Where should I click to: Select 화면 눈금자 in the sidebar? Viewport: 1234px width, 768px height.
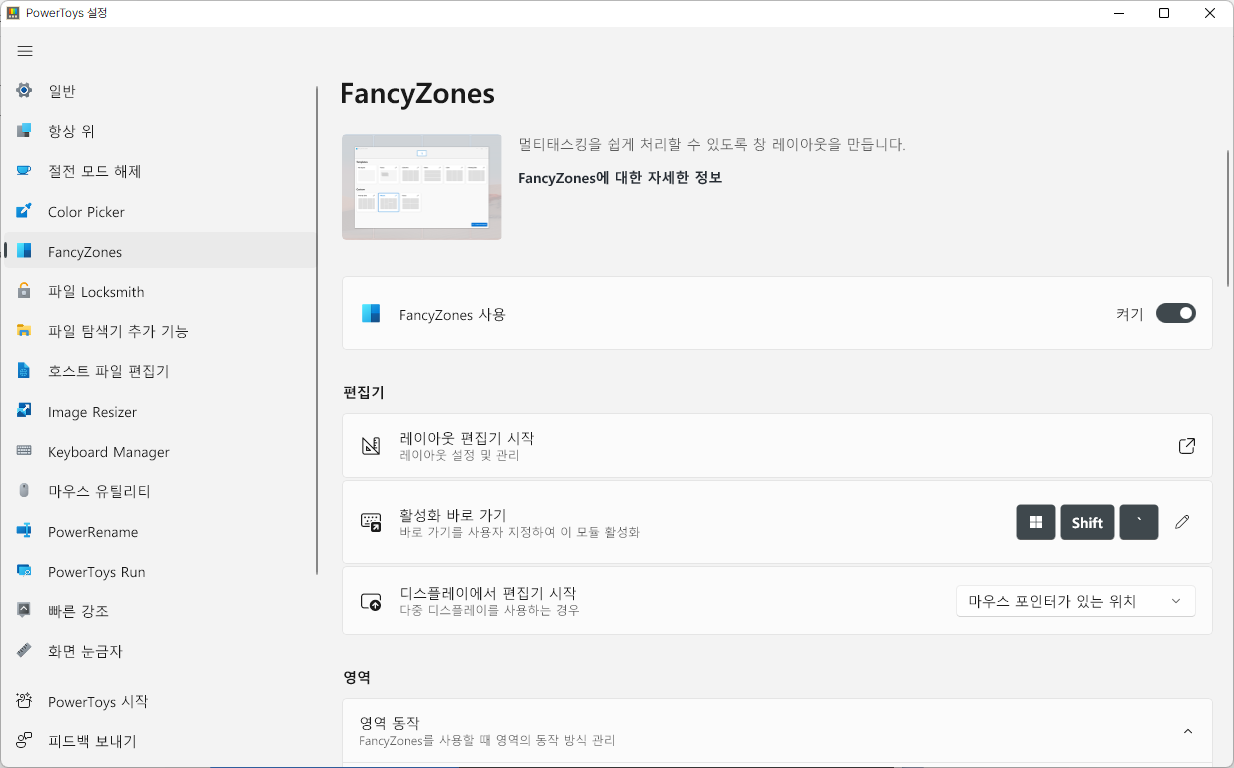click(x=160, y=650)
